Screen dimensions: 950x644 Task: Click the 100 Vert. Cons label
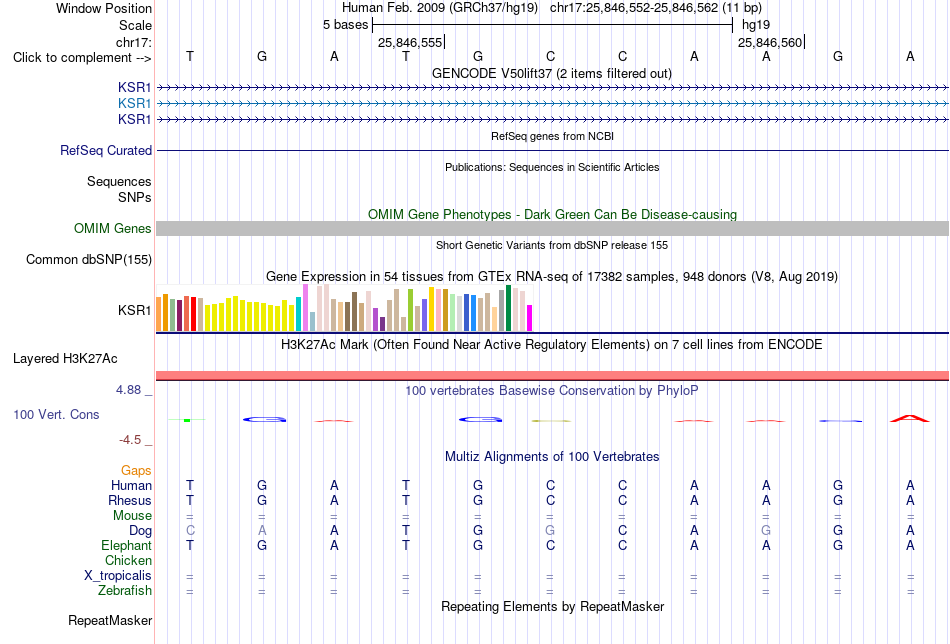click(x=56, y=414)
